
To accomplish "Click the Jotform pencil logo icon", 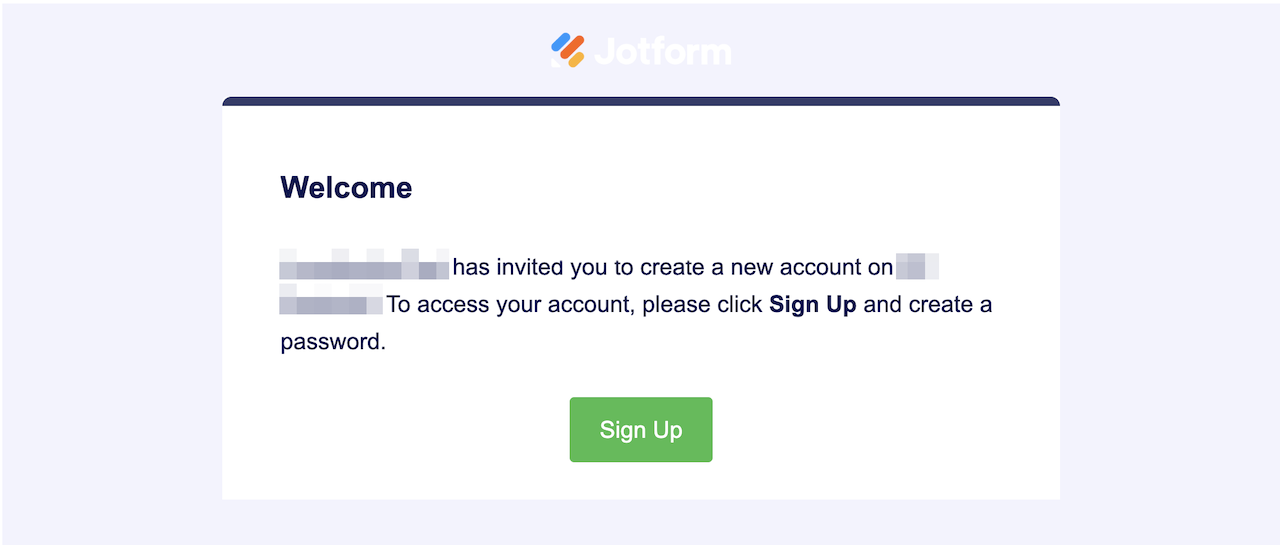I will (x=567, y=50).
